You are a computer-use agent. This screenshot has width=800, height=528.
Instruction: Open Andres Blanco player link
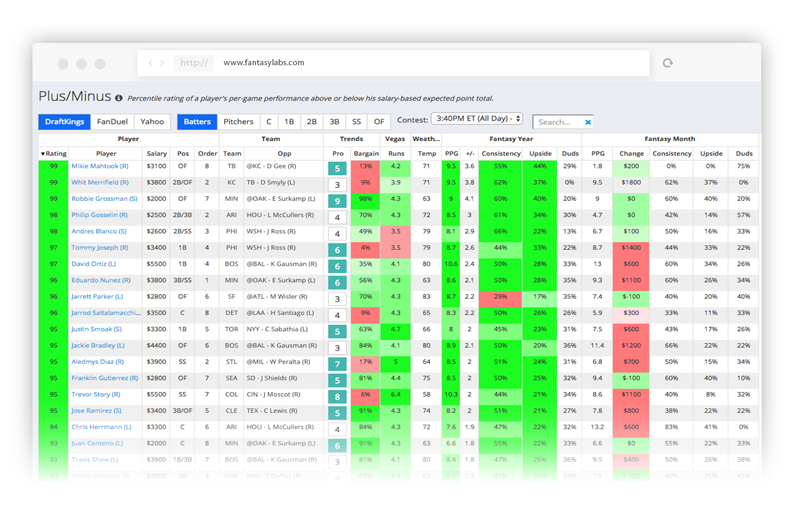coord(98,232)
